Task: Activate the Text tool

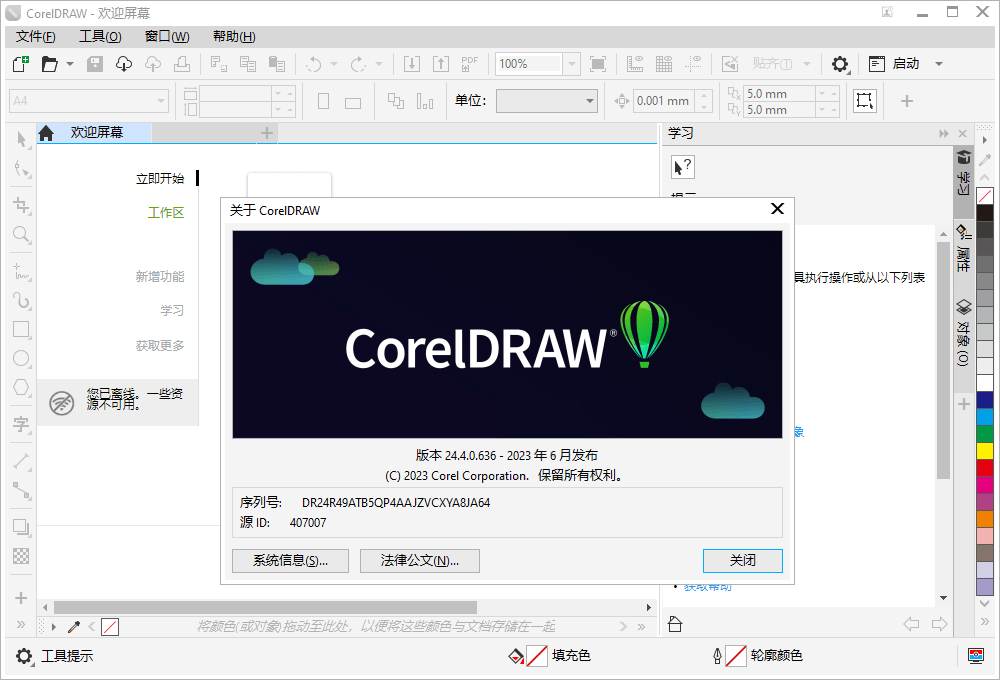Action: 20,425
